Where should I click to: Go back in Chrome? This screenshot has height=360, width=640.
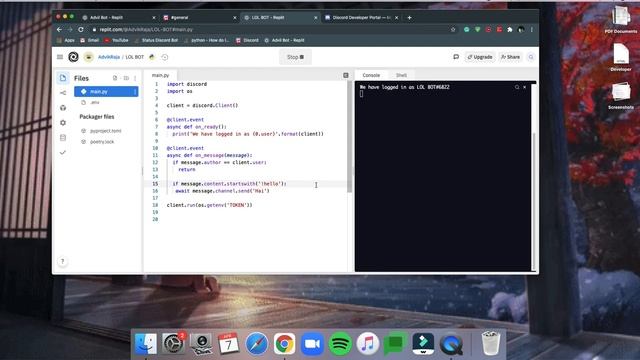pyautogui.click(x=60, y=29)
